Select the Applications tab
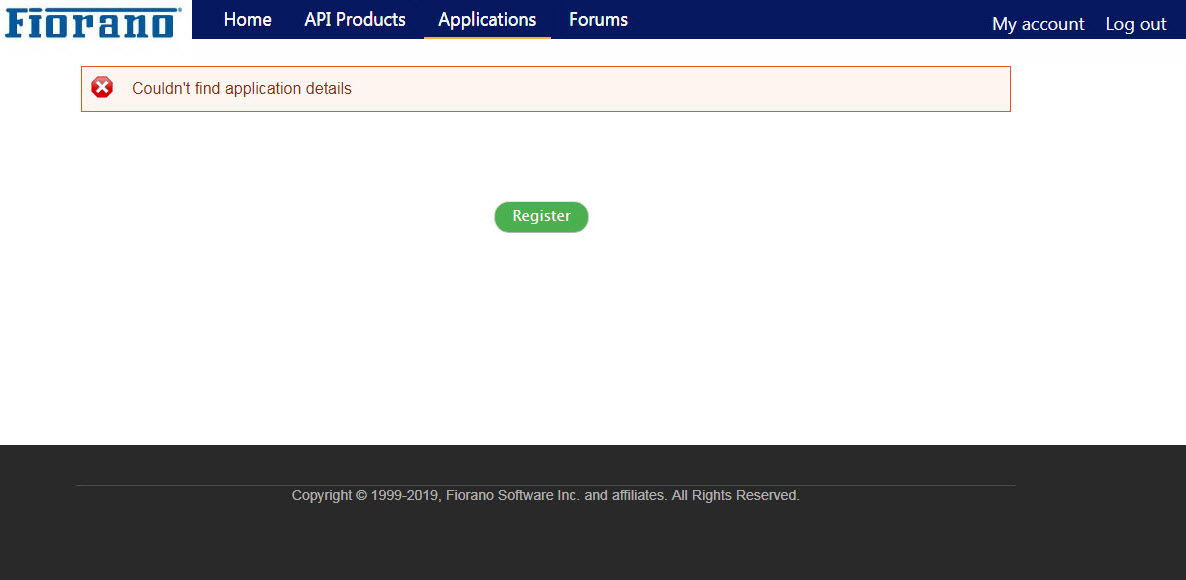Image resolution: width=1186 pixels, height=580 pixels. (487, 20)
